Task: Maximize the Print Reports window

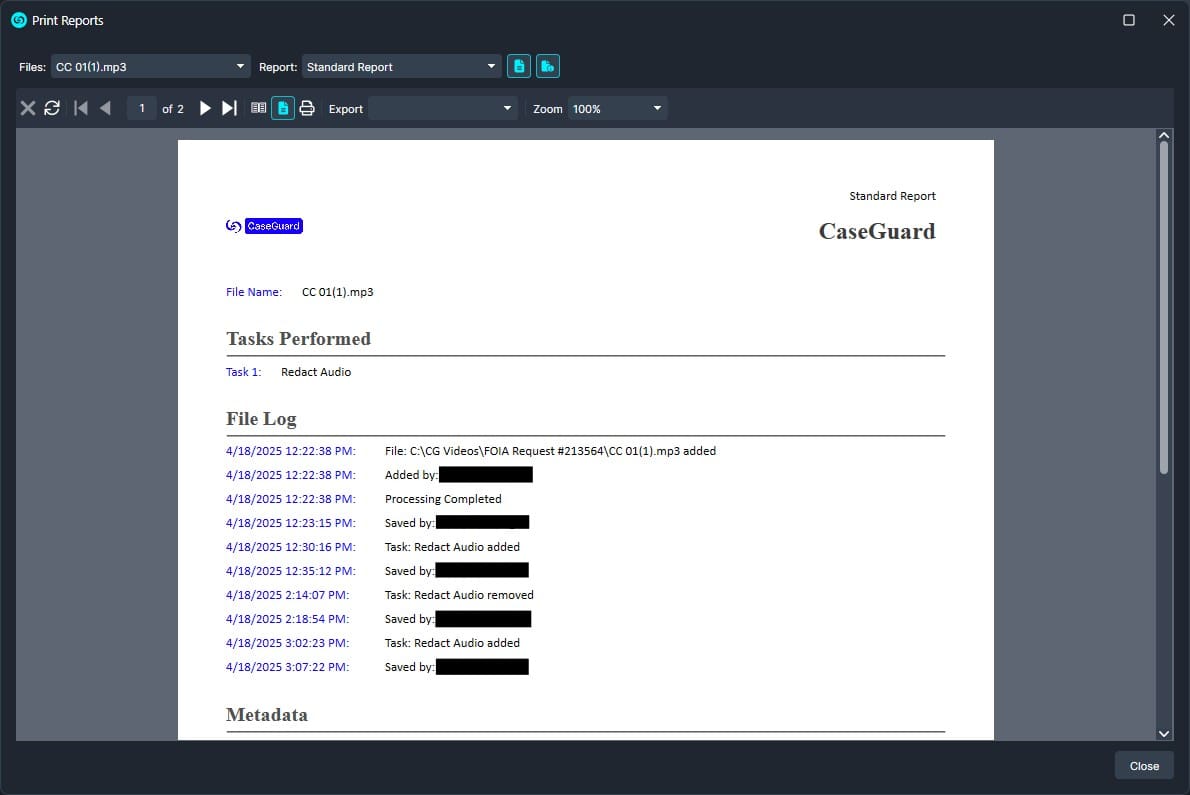Action: pyautogui.click(x=1129, y=20)
